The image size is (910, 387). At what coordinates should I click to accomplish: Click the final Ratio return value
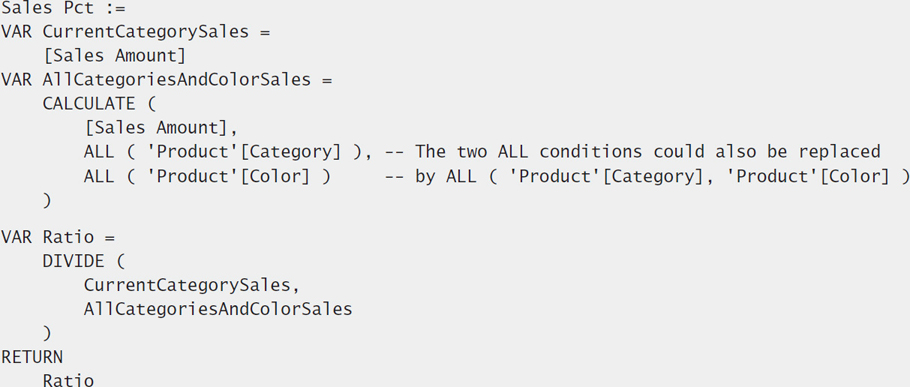click(x=68, y=380)
